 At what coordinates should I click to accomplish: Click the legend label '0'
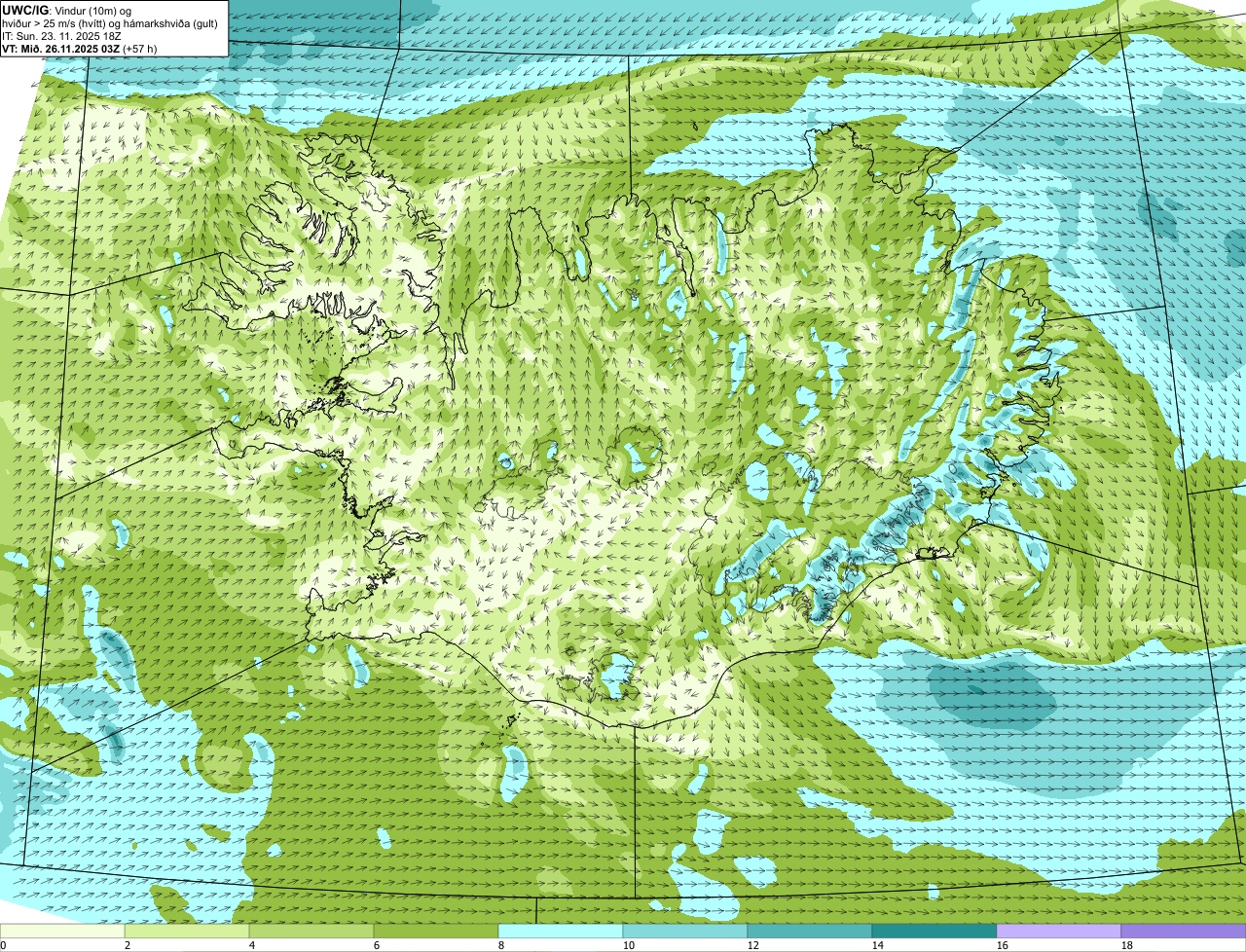(3, 945)
